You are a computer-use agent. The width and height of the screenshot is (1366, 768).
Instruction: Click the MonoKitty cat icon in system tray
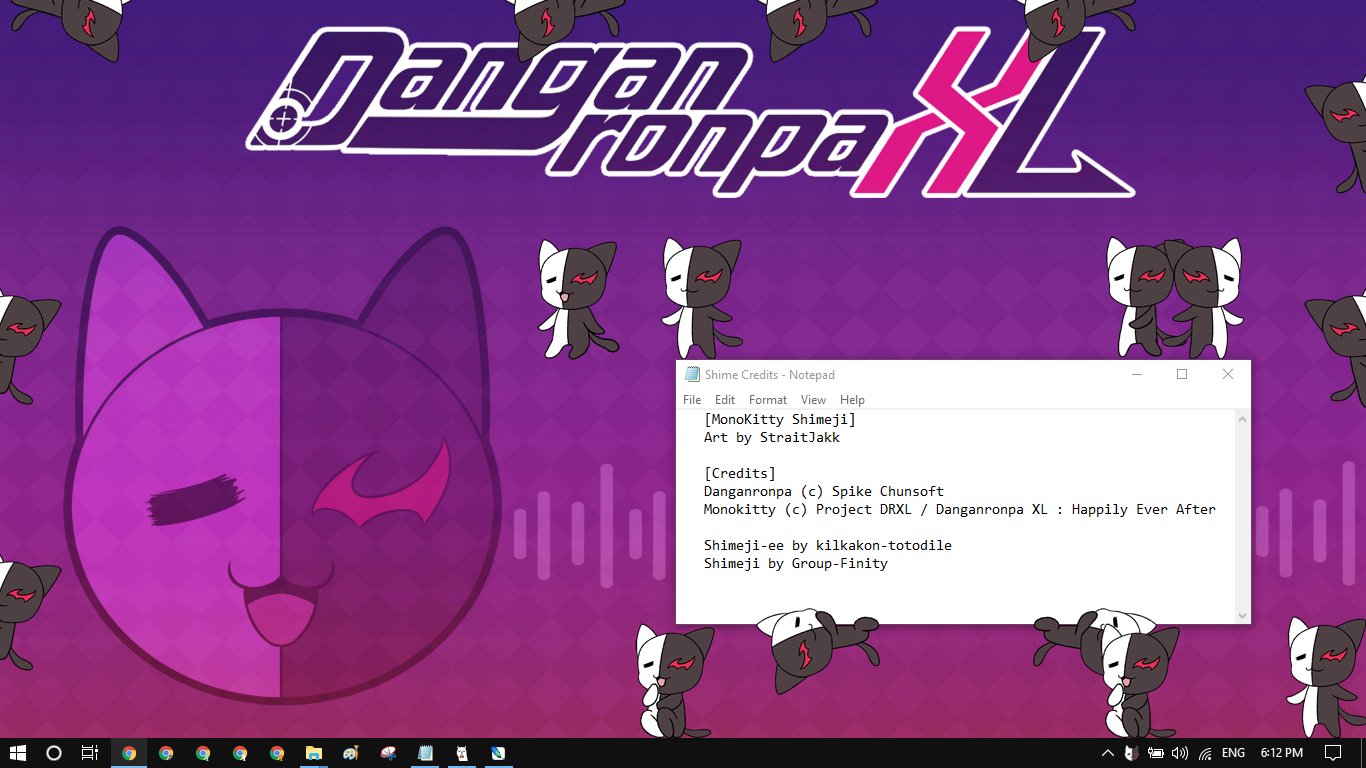tap(1131, 753)
